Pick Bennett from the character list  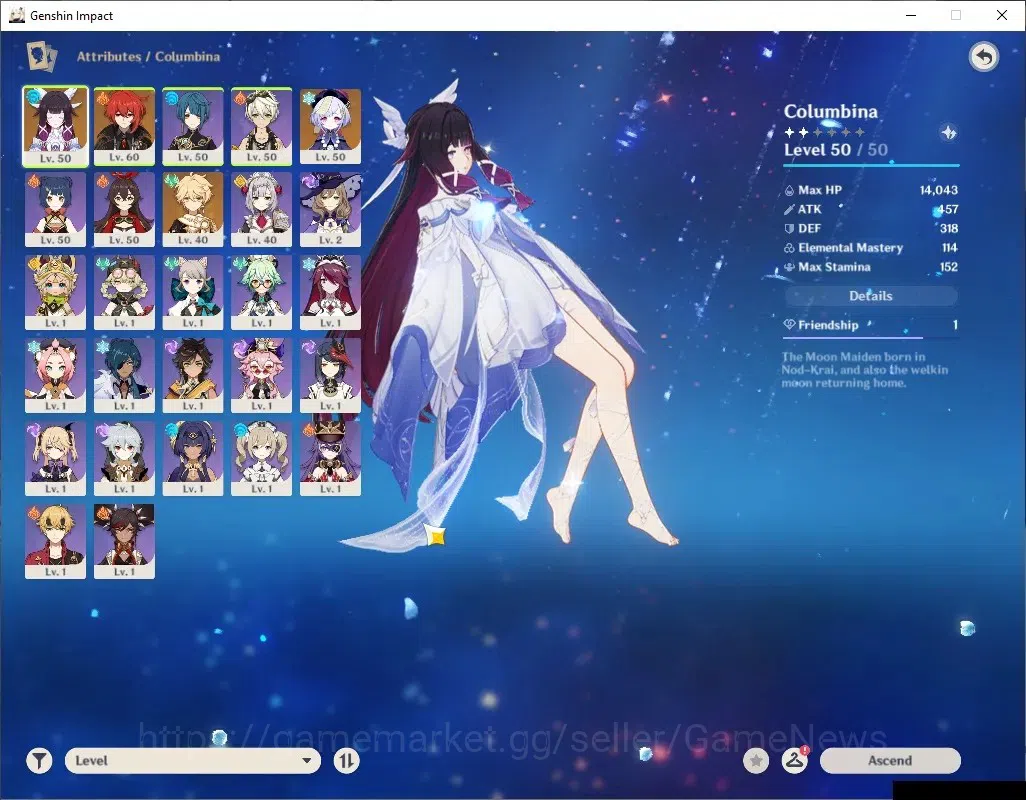pos(262,126)
